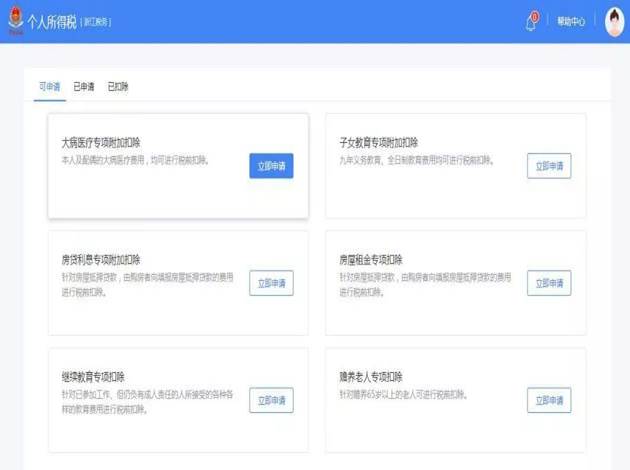The height and width of the screenshot is (470, 630).
Task: Click 立即申请 for 赡养老人专项扣除
Action: (x=549, y=400)
